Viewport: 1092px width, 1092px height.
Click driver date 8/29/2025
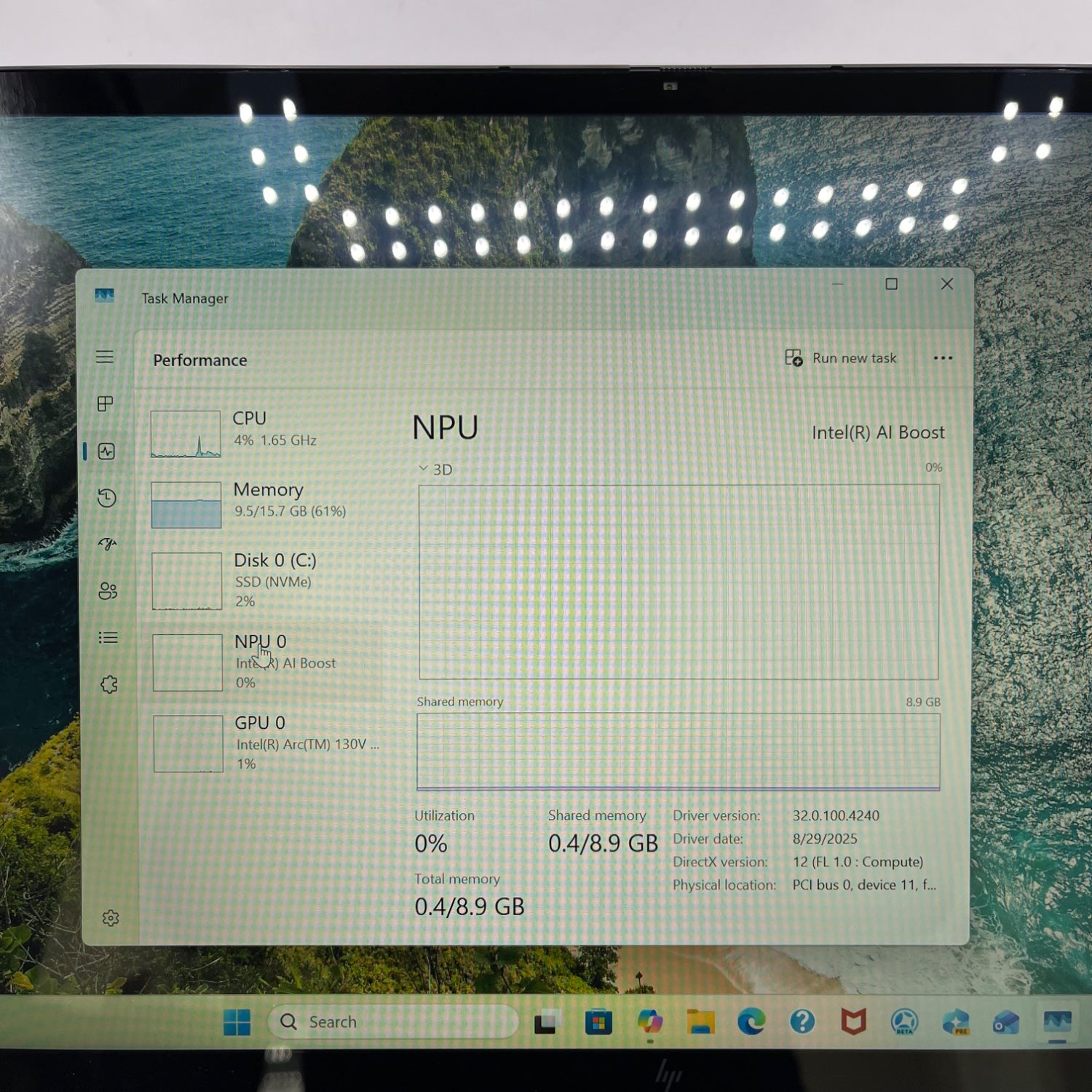click(825, 839)
